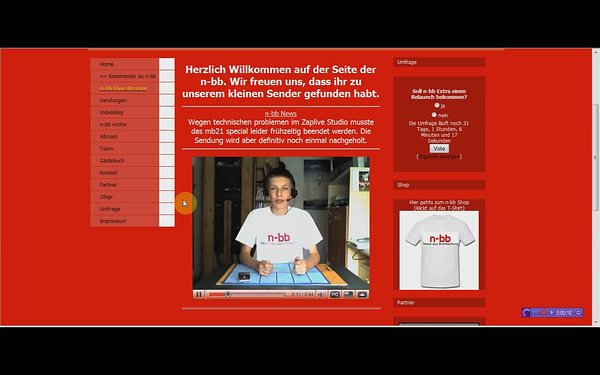The image size is (600, 375).
Task: Click the n-bb T-shirt shop image
Action: [439, 250]
